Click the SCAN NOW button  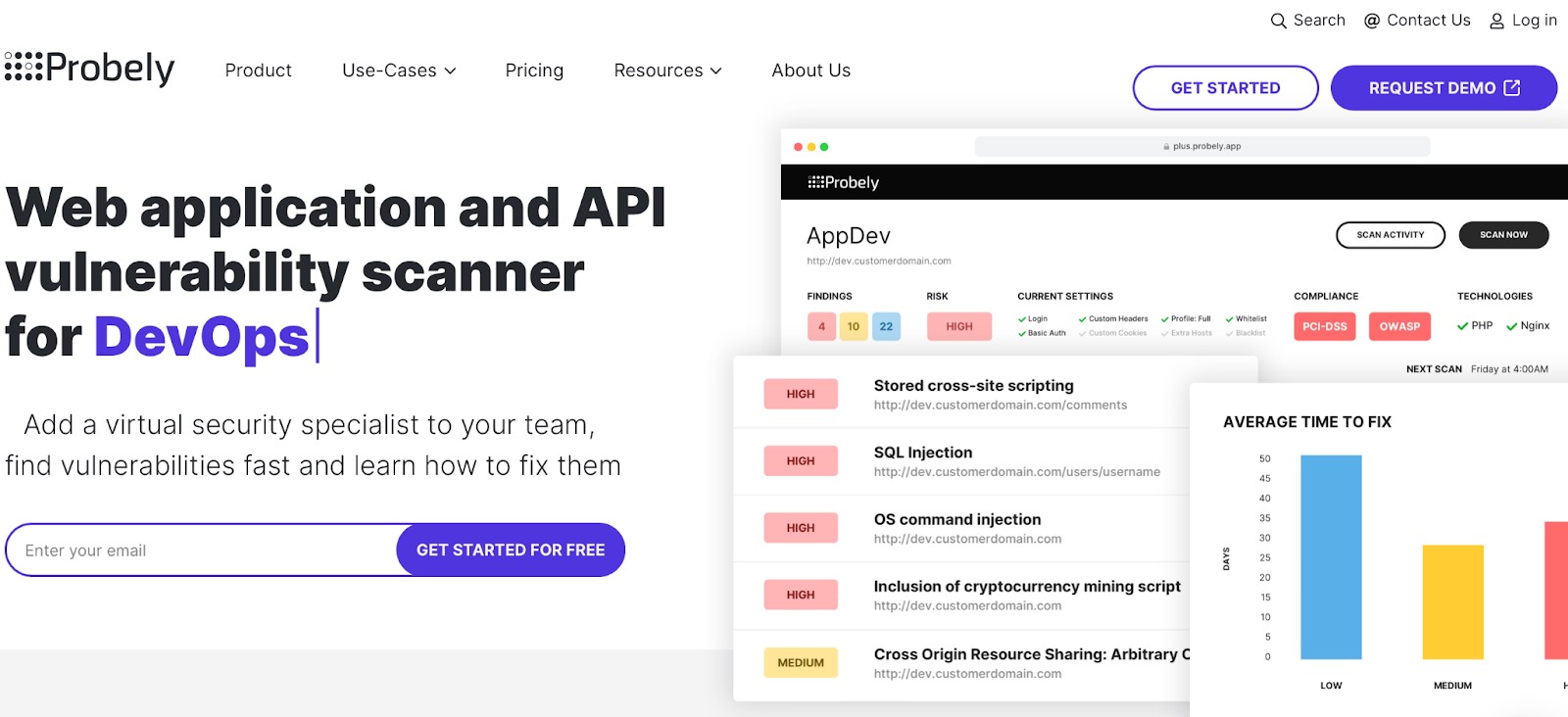pos(1503,235)
